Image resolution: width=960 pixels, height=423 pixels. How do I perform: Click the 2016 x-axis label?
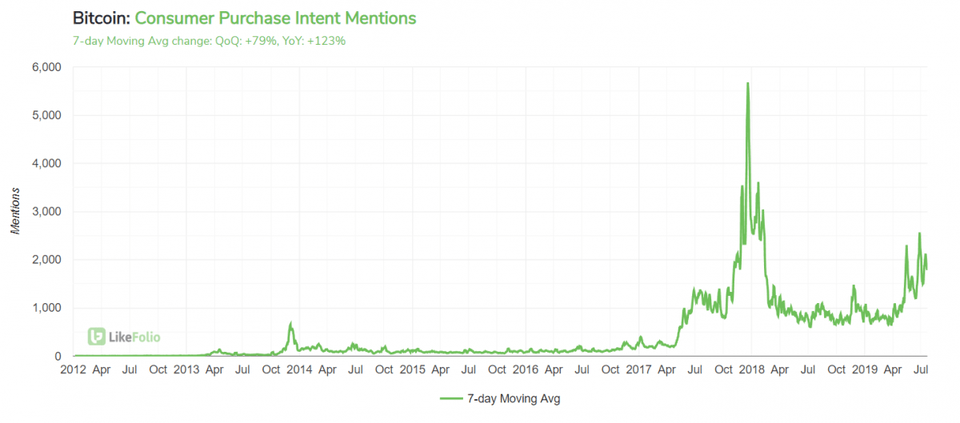coord(525,371)
